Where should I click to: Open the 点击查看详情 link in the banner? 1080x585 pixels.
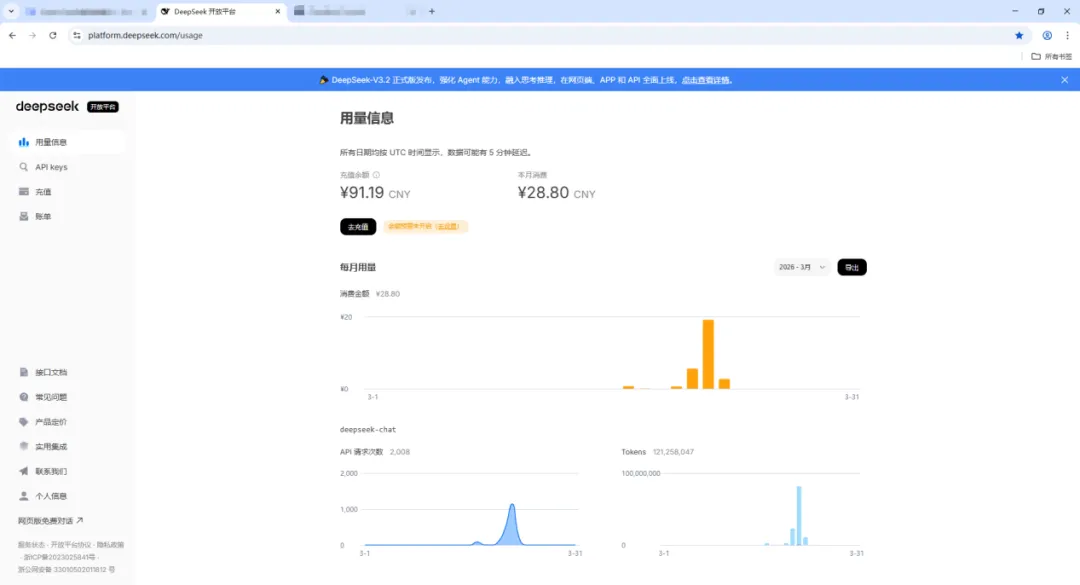706,80
